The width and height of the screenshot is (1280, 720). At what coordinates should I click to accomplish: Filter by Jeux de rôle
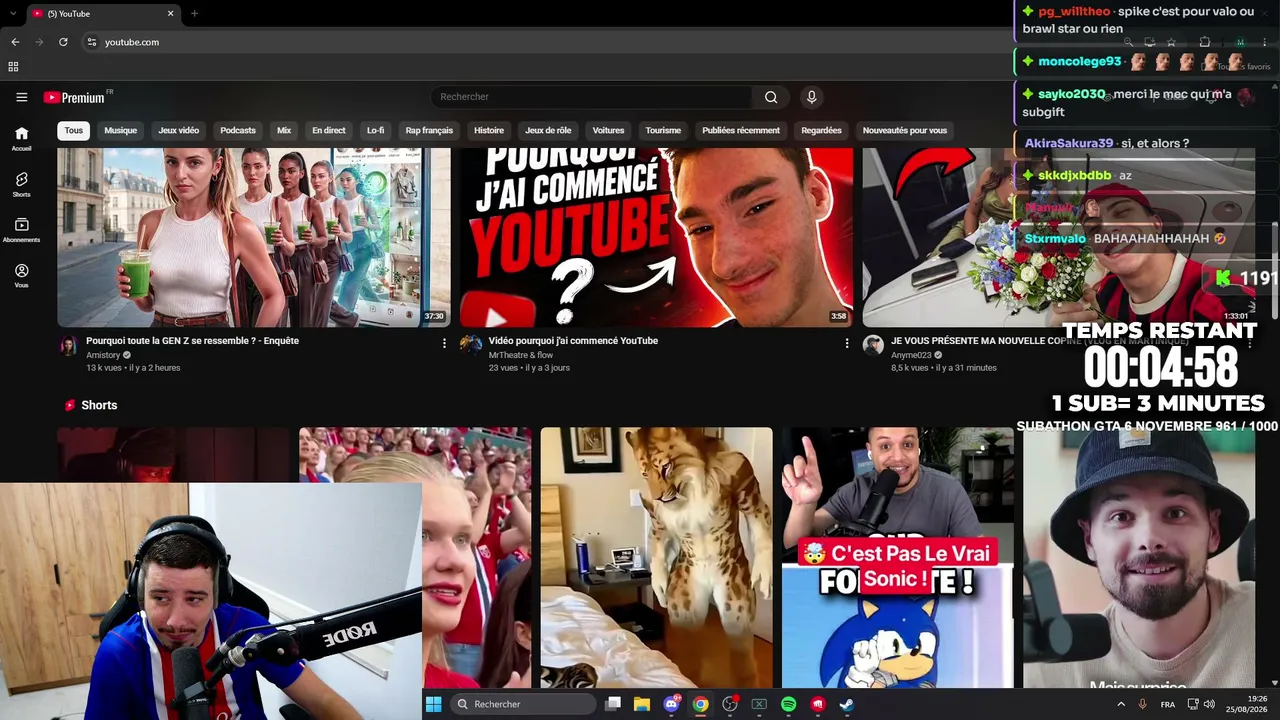tap(548, 130)
